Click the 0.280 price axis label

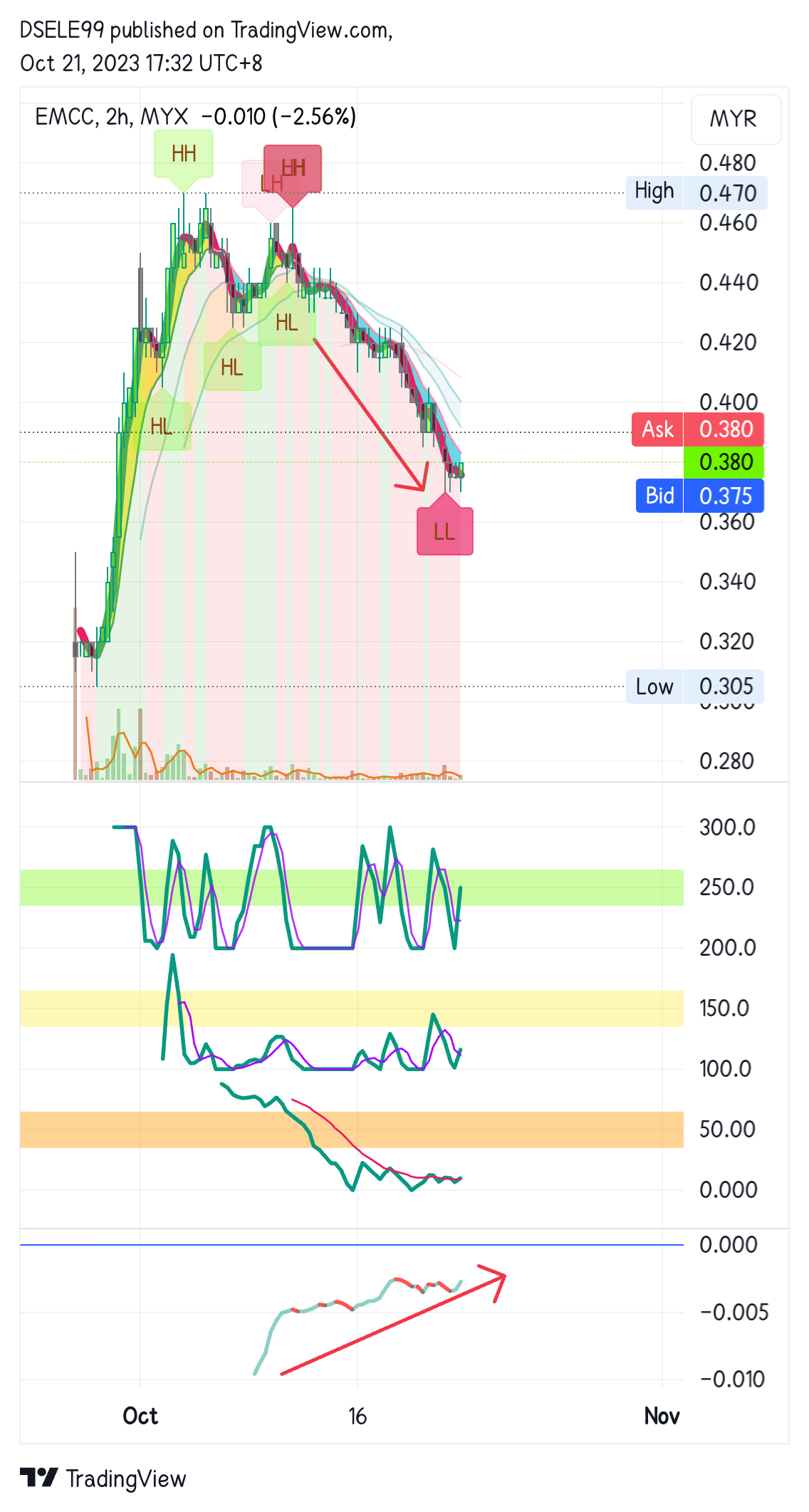(727, 761)
